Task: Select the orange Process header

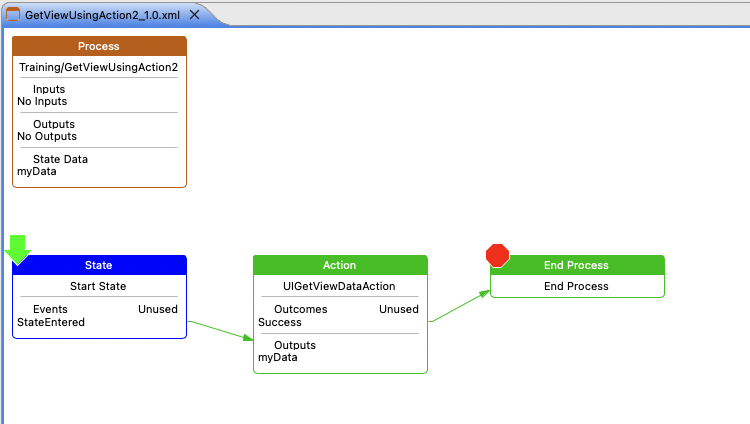Action: tap(98, 46)
